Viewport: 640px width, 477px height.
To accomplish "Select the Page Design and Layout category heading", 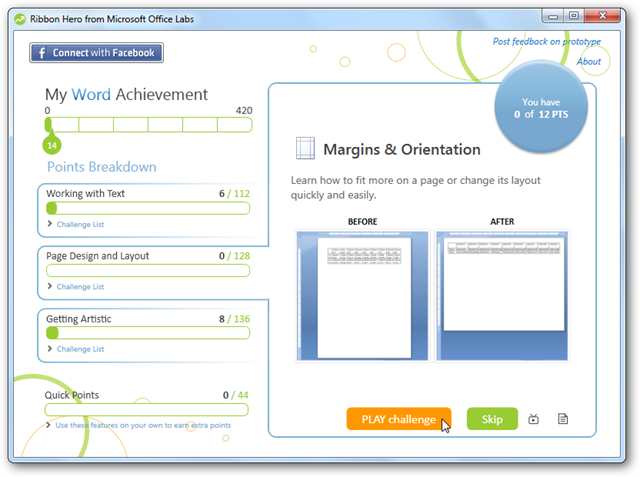I will [98, 256].
